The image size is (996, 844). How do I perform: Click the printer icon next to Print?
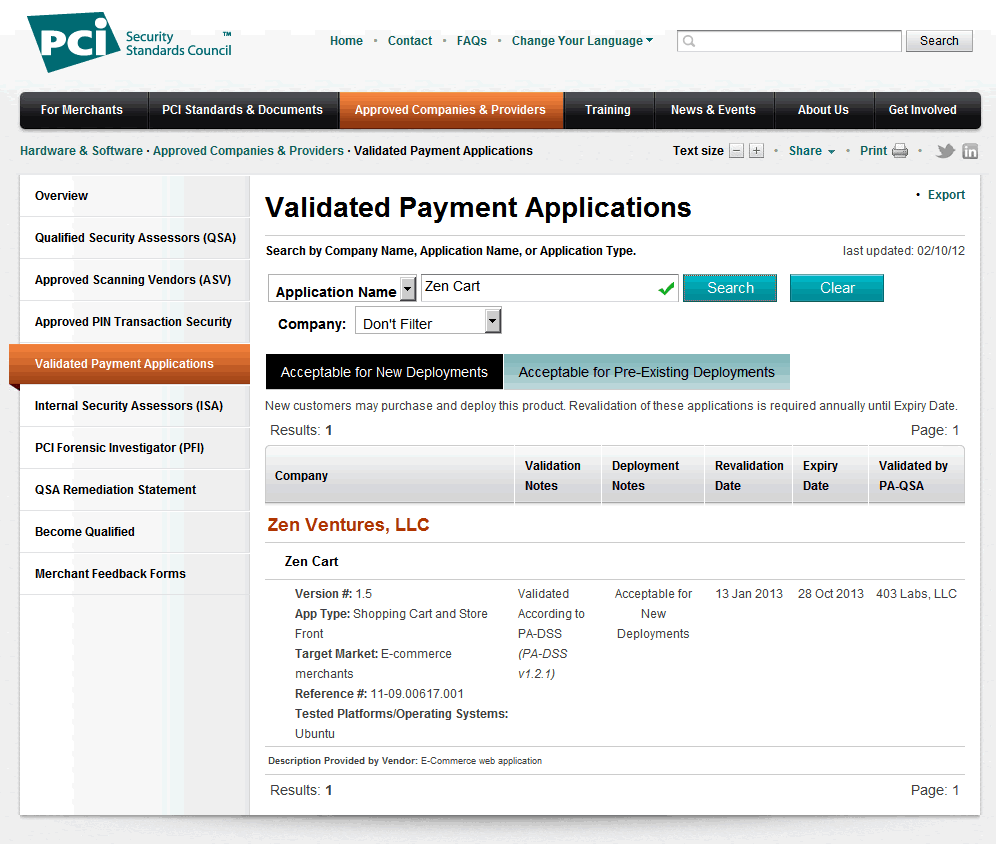coord(900,151)
